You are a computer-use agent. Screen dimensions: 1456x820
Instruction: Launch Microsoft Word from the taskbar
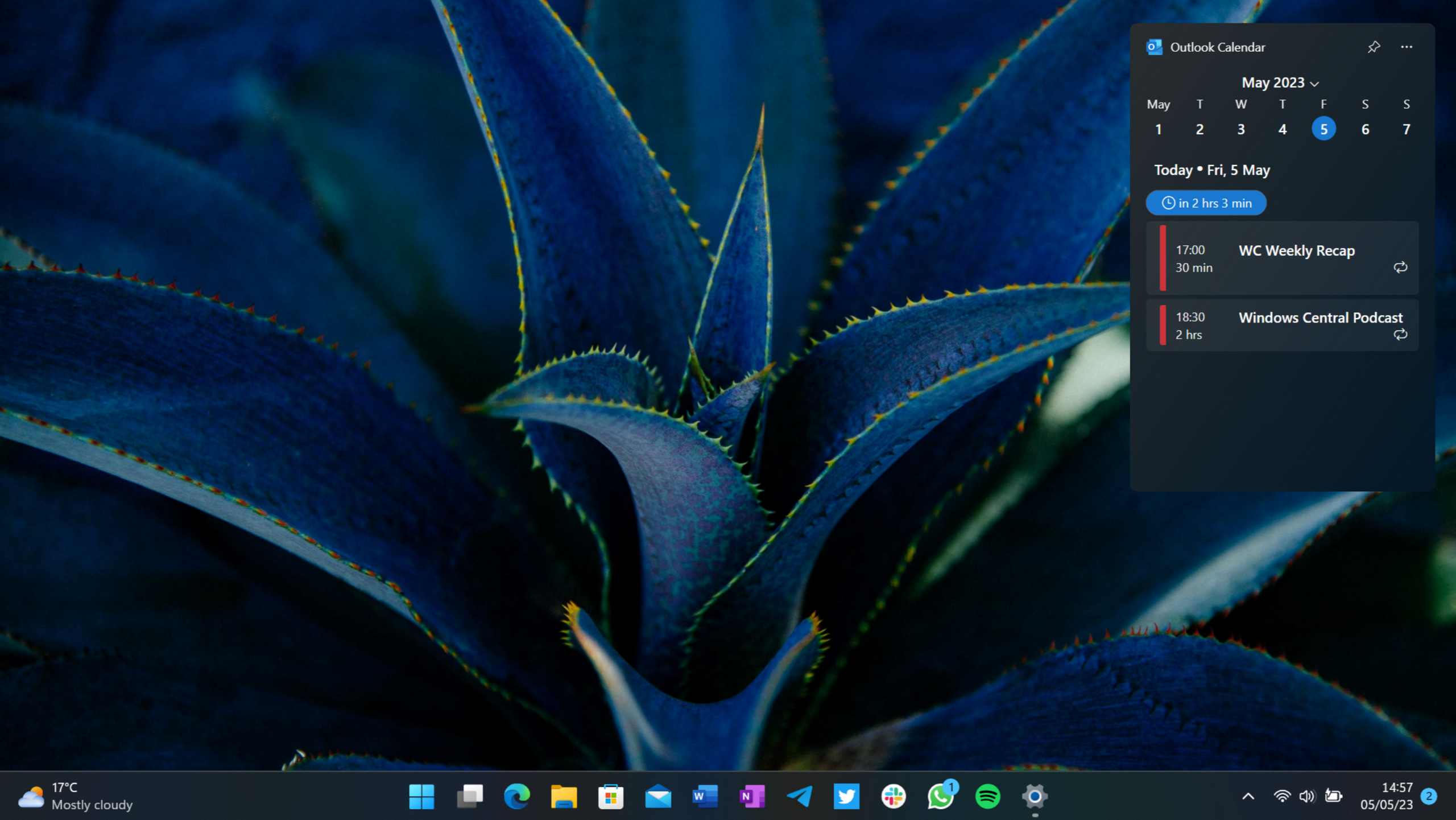point(704,797)
